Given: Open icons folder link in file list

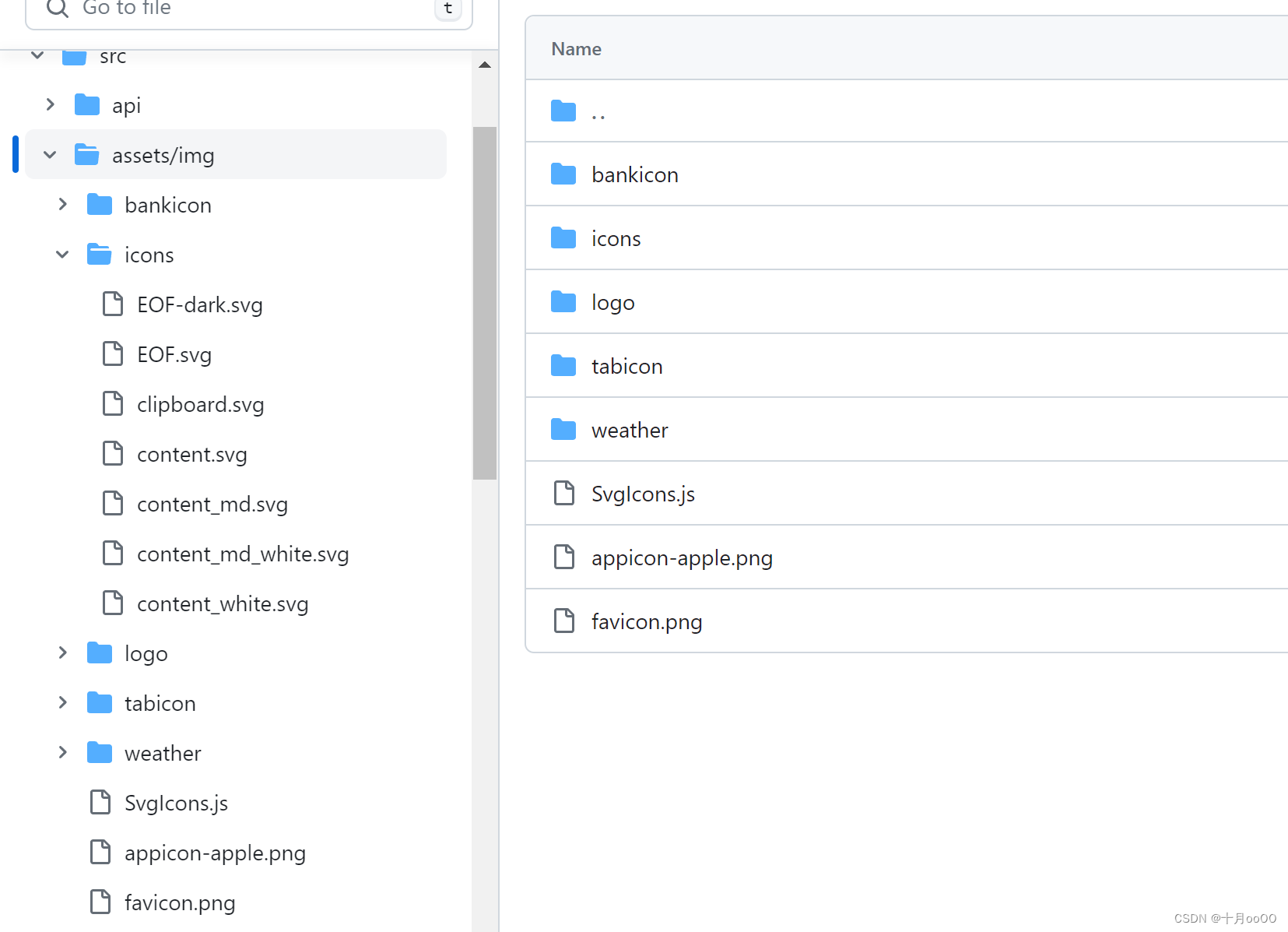Looking at the screenshot, I should (x=616, y=238).
